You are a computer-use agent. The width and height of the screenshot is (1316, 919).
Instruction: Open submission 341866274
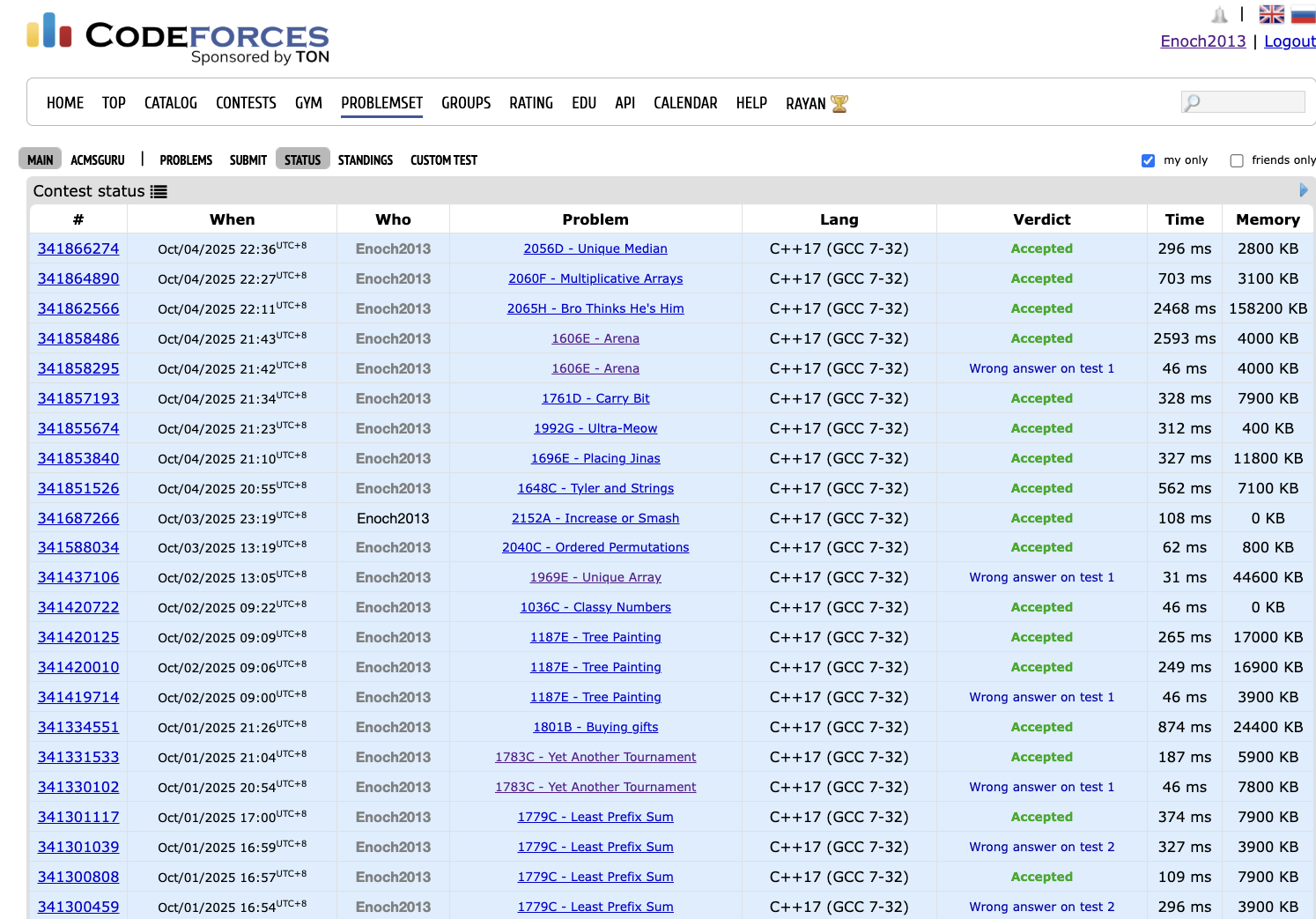(78, 249)
